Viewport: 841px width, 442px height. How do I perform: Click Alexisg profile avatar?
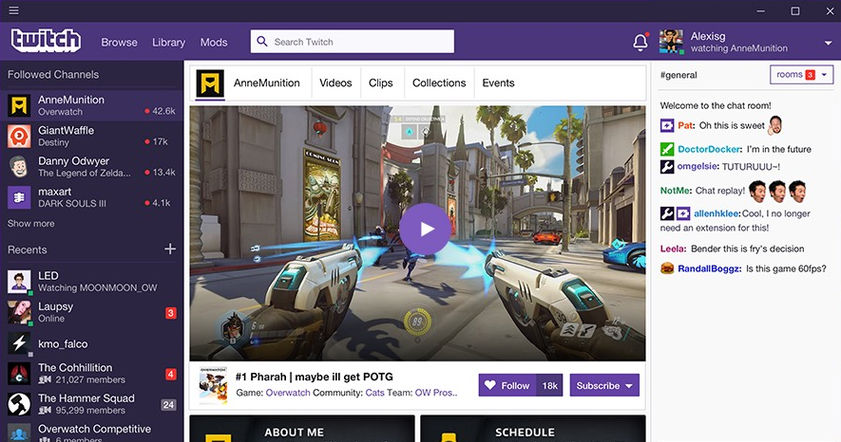click(x=672, y=42)
